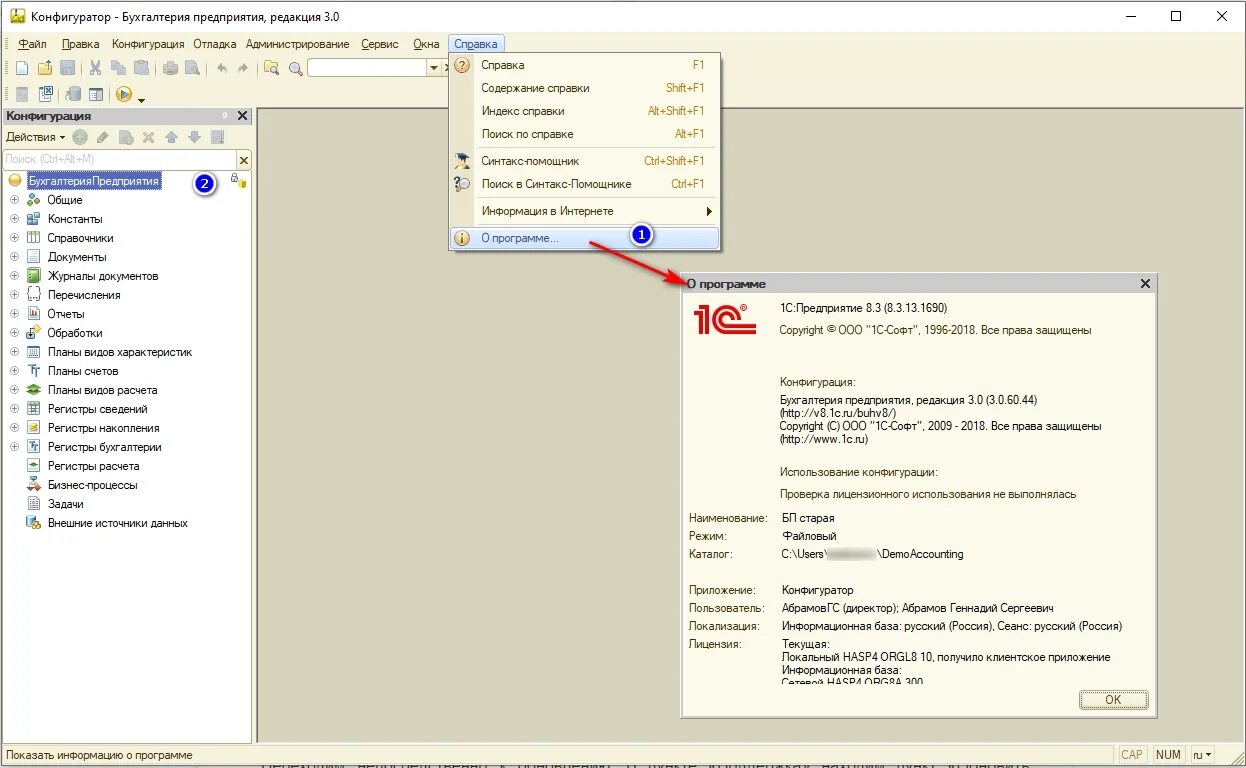
Task: Click the Edit pencil icon in tree panel
Action: coord(103,137)
